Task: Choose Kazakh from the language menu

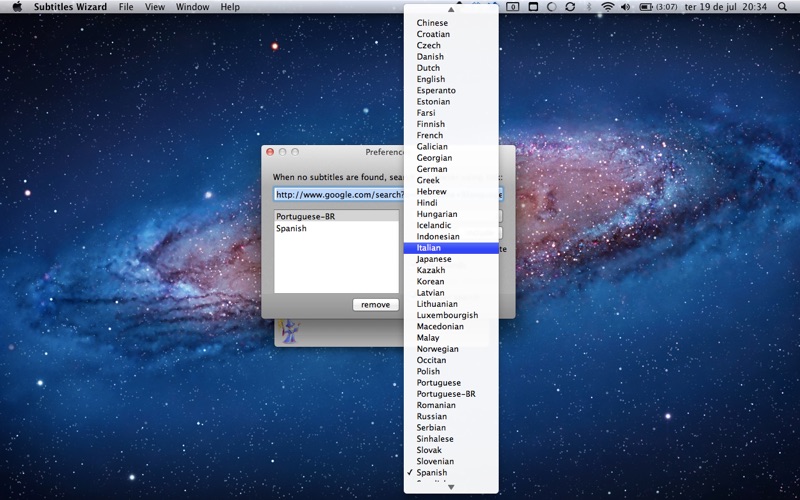Action: pyautogui.click(x=451, y=270)
